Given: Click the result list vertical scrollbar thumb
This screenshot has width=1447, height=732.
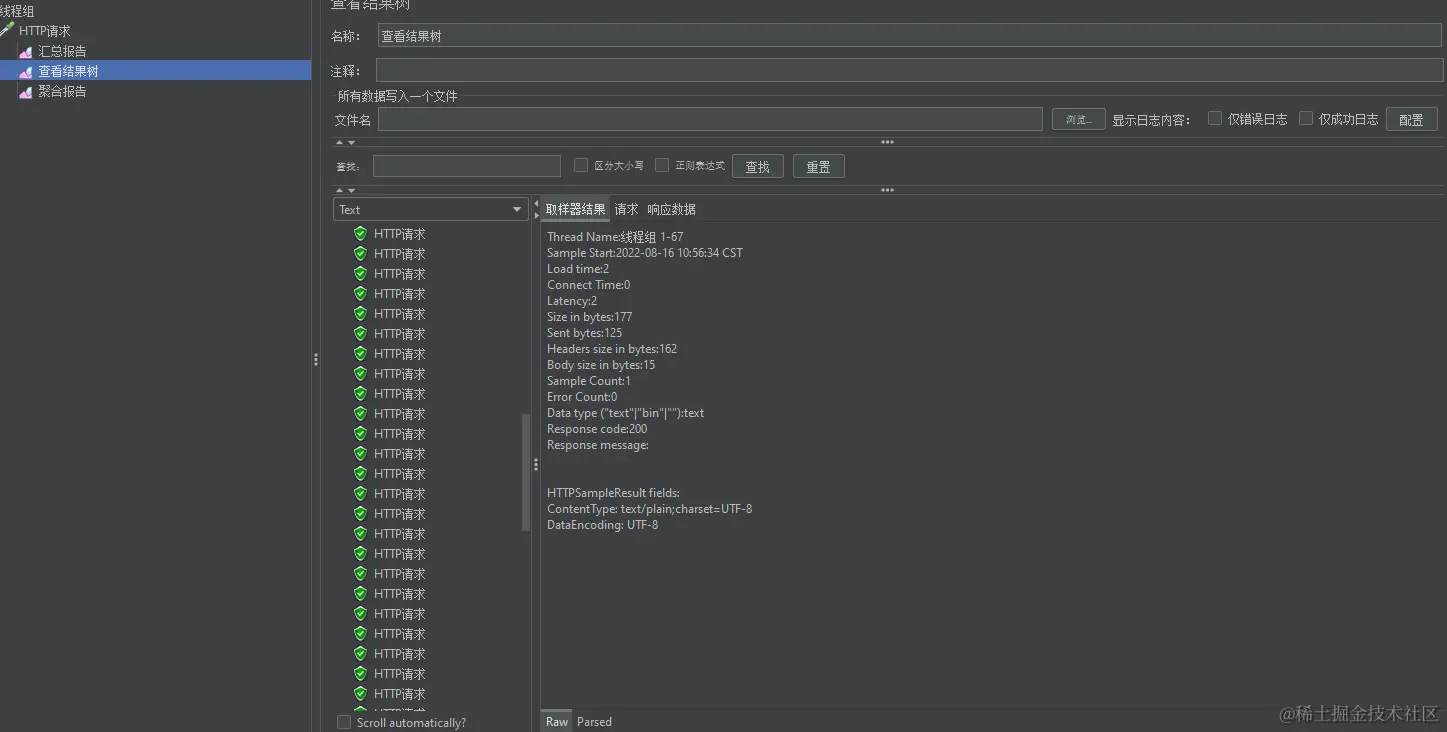Looking at the screenshot, I should tap(526, 473).
